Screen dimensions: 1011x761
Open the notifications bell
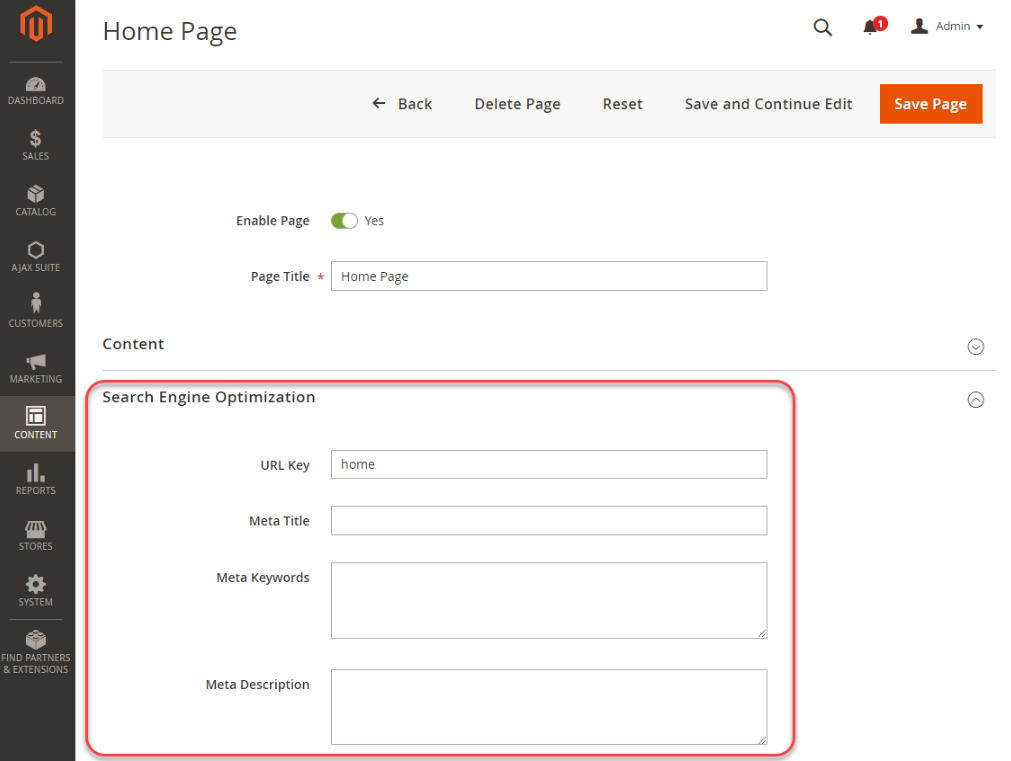[x=874, y=26]
